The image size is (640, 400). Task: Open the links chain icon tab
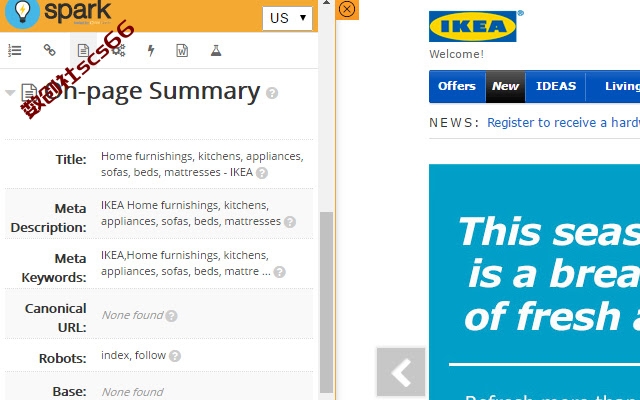[49, 50]
